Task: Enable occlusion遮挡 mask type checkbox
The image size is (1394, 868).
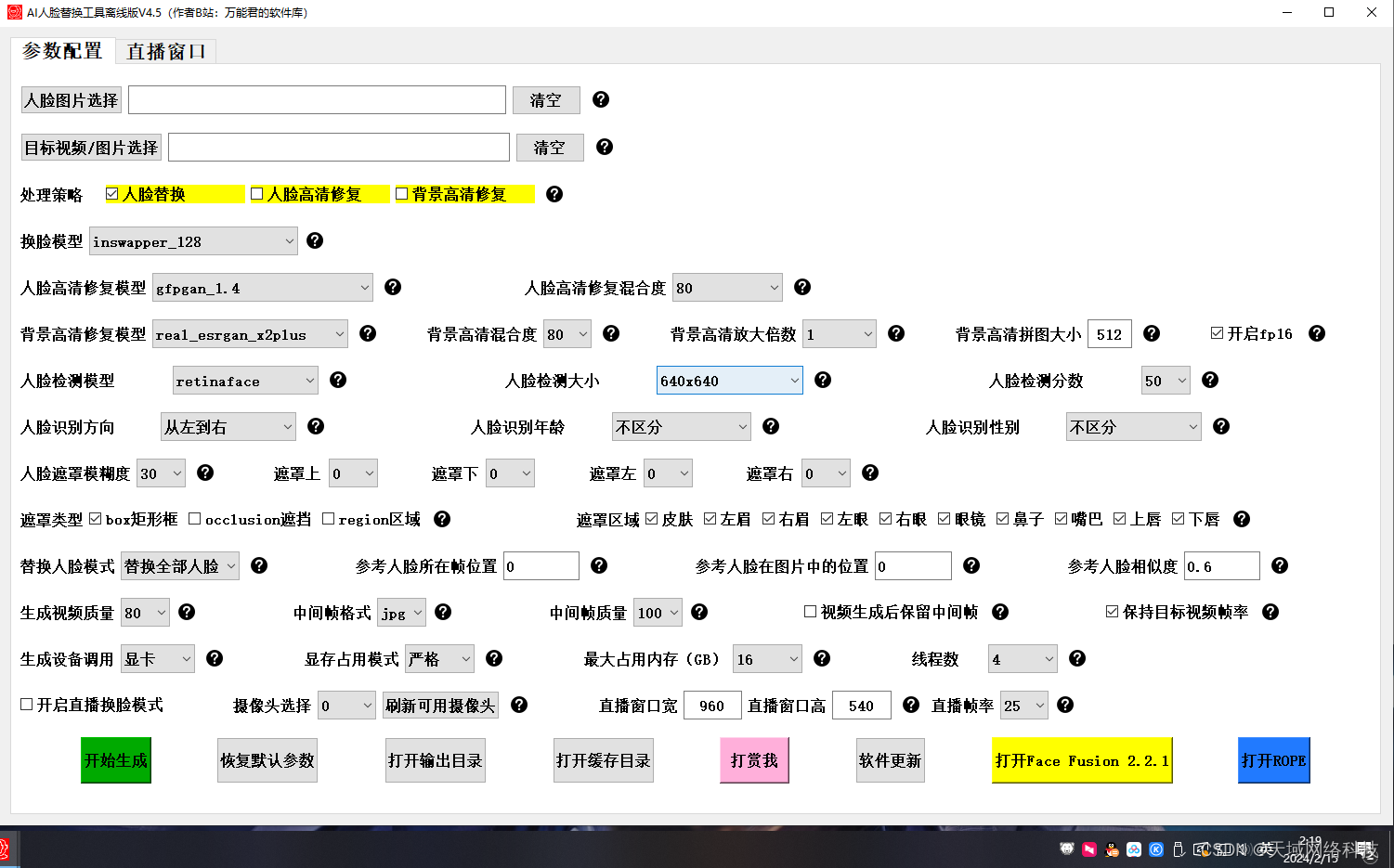Action: [x=195, y=519]
